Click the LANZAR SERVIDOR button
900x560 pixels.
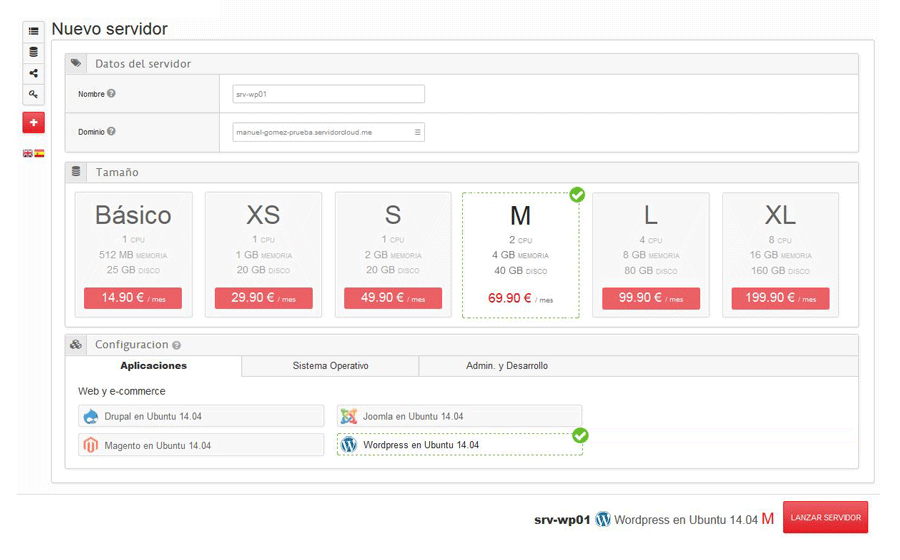click(x=825, y=518)
